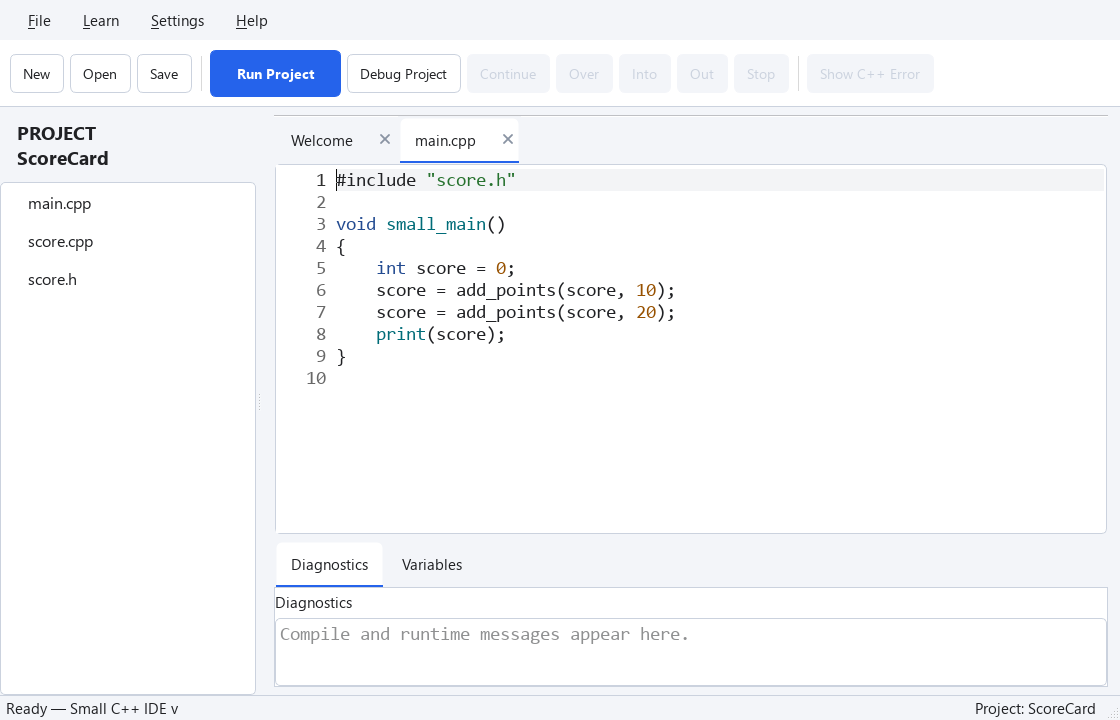Switch to the Diagnostics tab
1120x720 pixels.
(329, 564)
